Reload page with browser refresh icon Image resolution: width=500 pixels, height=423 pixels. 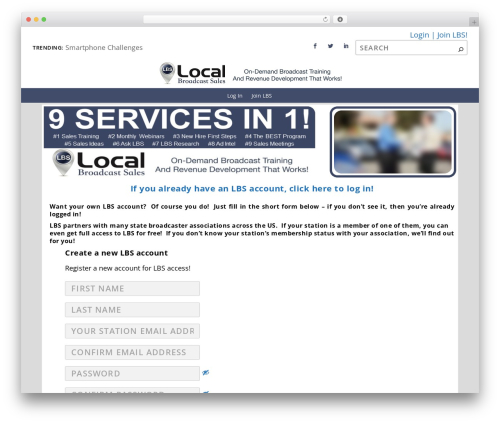coord(325,19)
